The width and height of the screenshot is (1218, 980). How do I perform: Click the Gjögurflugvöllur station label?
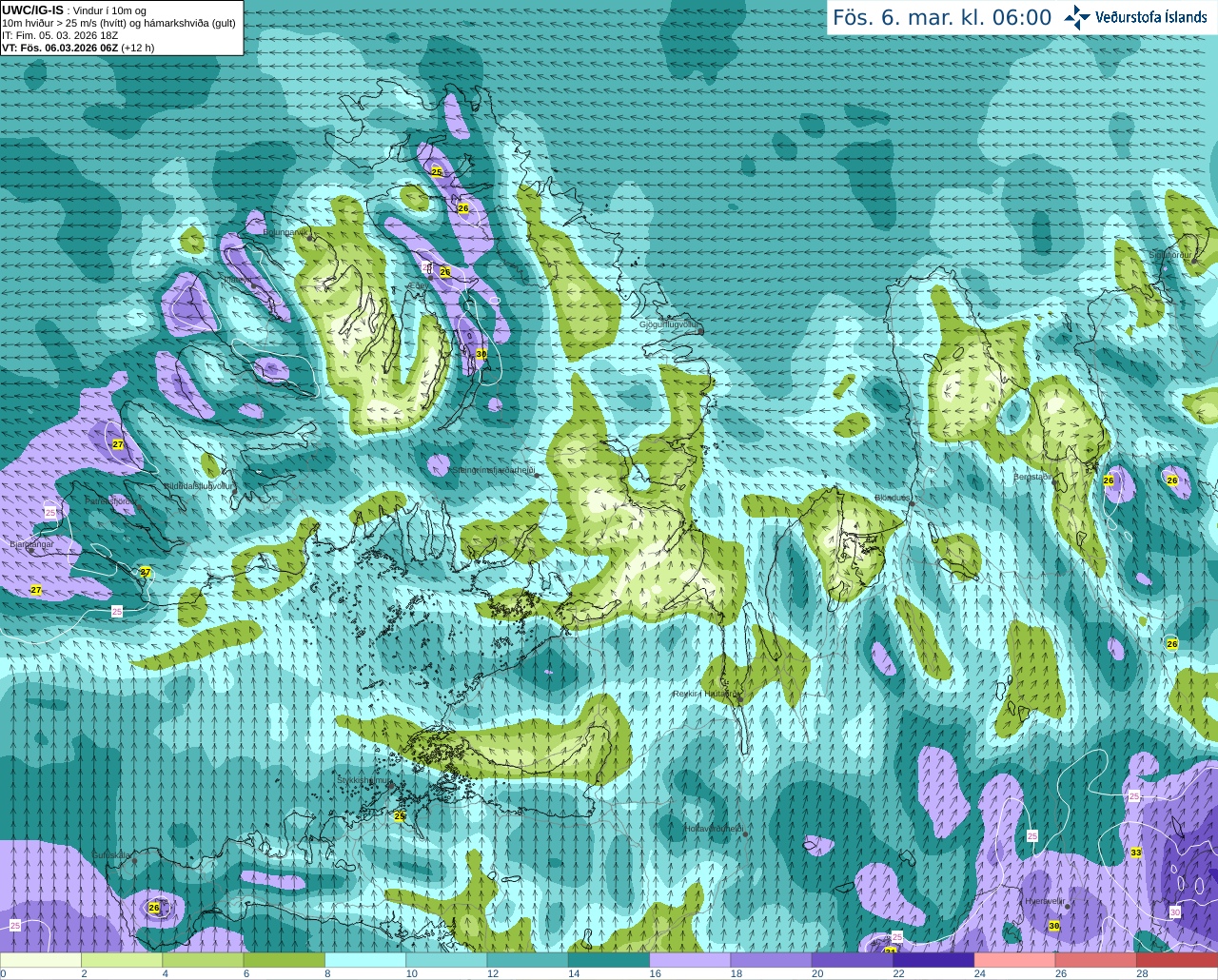669,324
